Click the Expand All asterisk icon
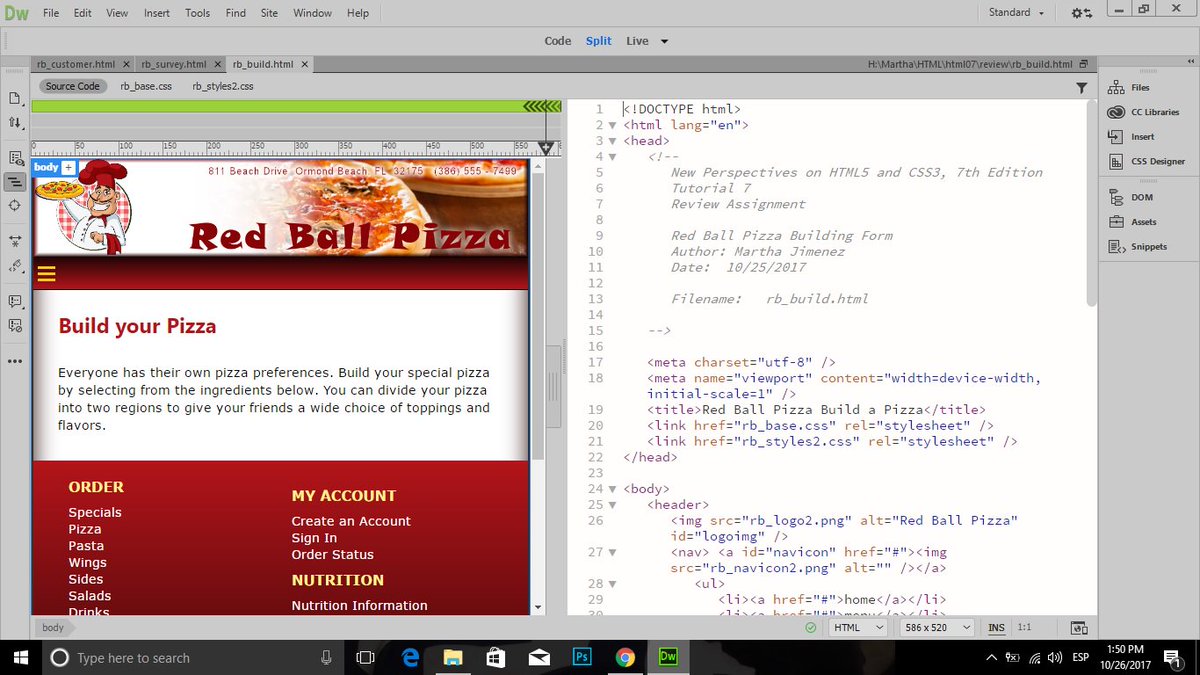This screenshot has height=675, width=1200. point(15,241)
